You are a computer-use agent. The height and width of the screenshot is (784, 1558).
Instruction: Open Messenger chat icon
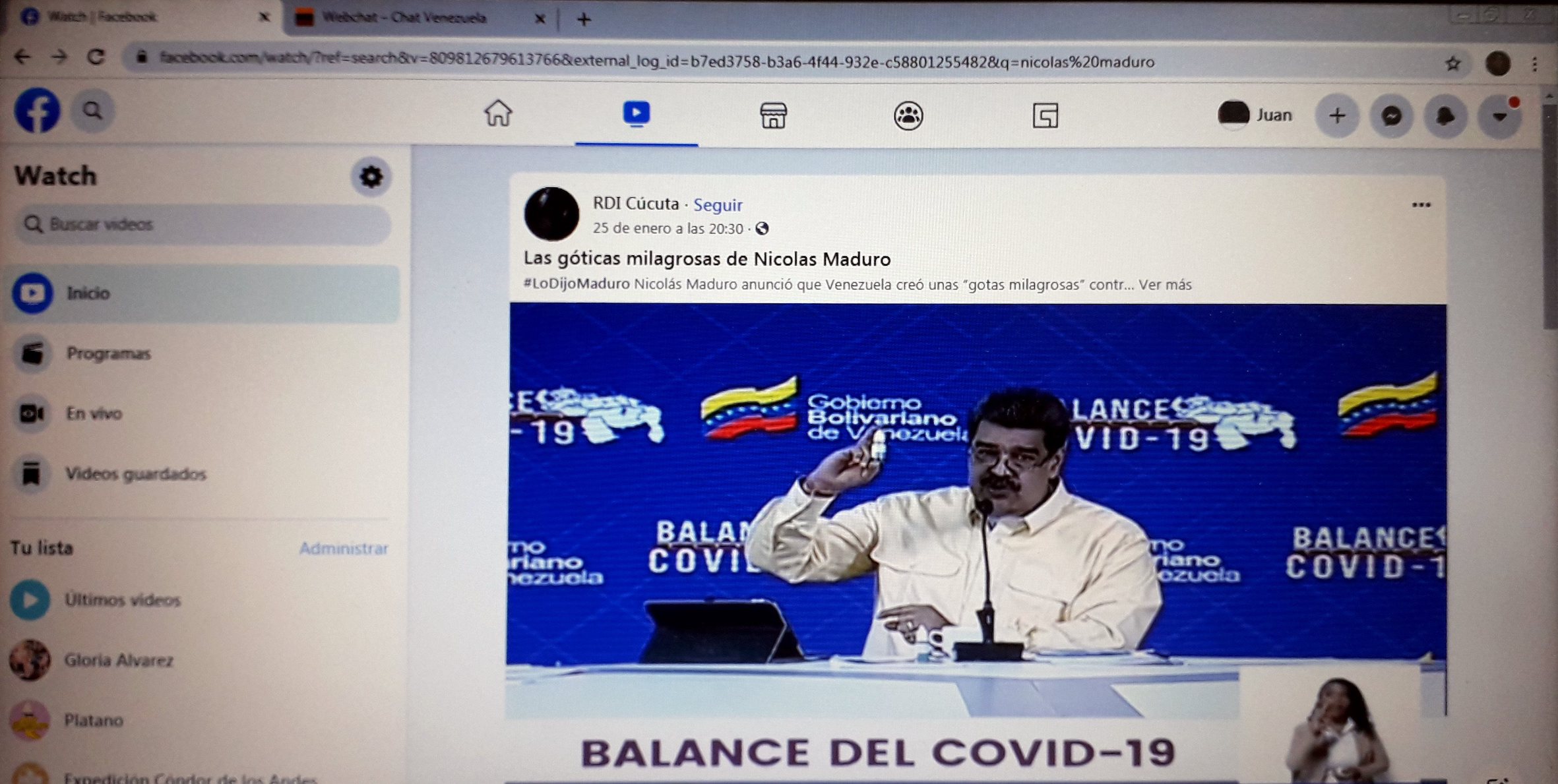click(x=1391, y=117)
